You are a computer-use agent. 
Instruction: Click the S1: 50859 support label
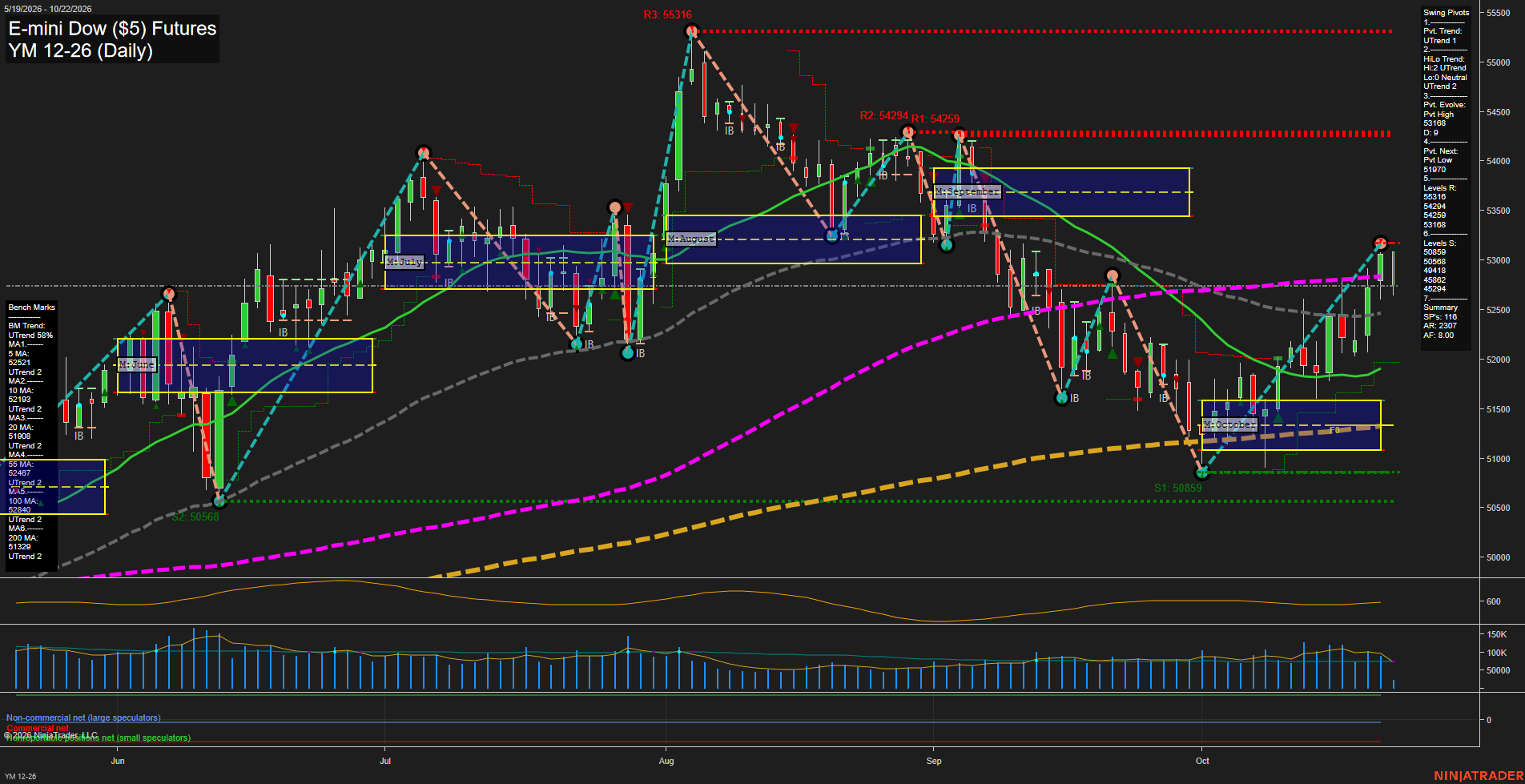[x=1177, y=488]
